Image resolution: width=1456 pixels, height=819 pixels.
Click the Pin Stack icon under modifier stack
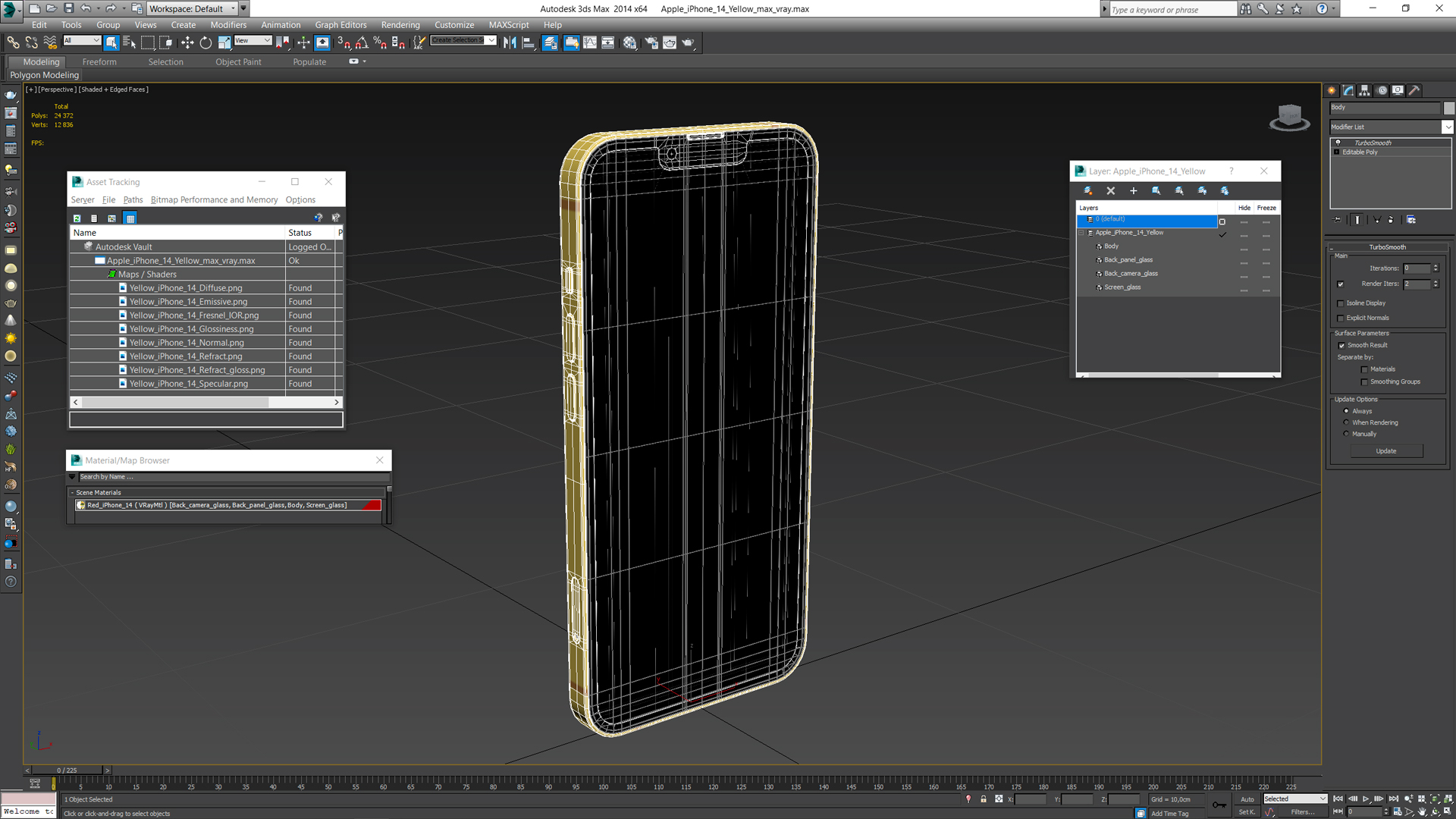tap(1338, 219)
